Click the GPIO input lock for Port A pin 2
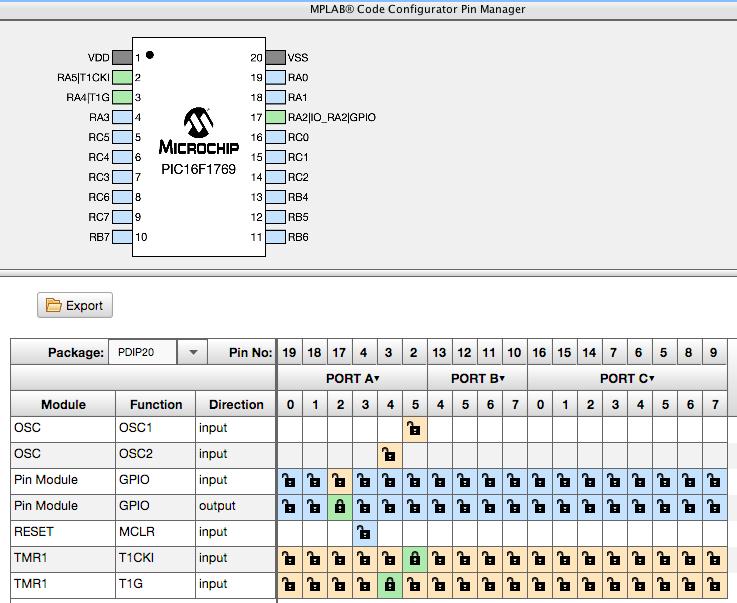This screenshot has height=603, width=737. (x=339, y=481)
